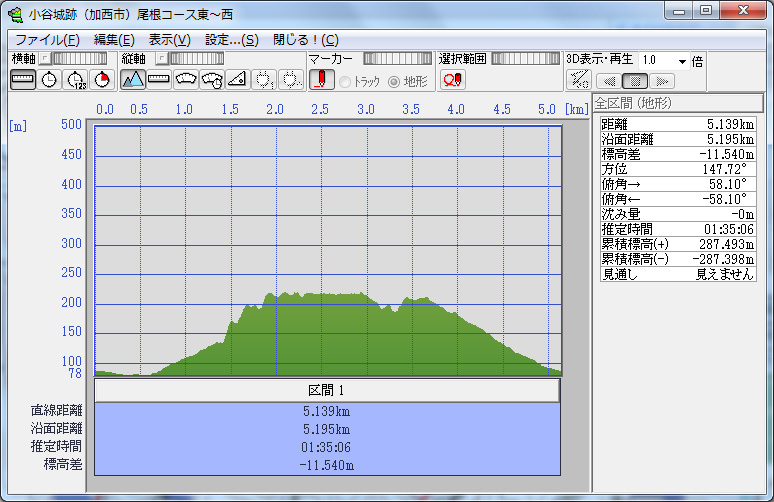This screenshot has width=774, height=502.
Task: Click the 方位 147.72° row
Action: (678, 169)
